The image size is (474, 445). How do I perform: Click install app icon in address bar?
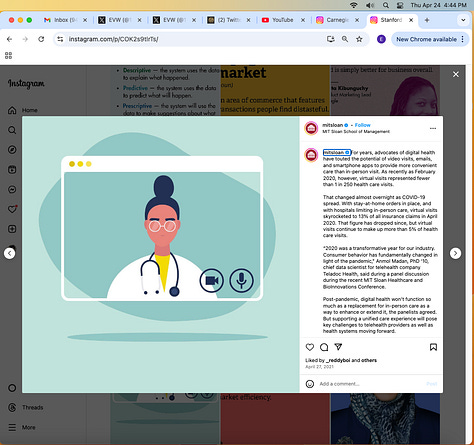(x=331, y=39)
